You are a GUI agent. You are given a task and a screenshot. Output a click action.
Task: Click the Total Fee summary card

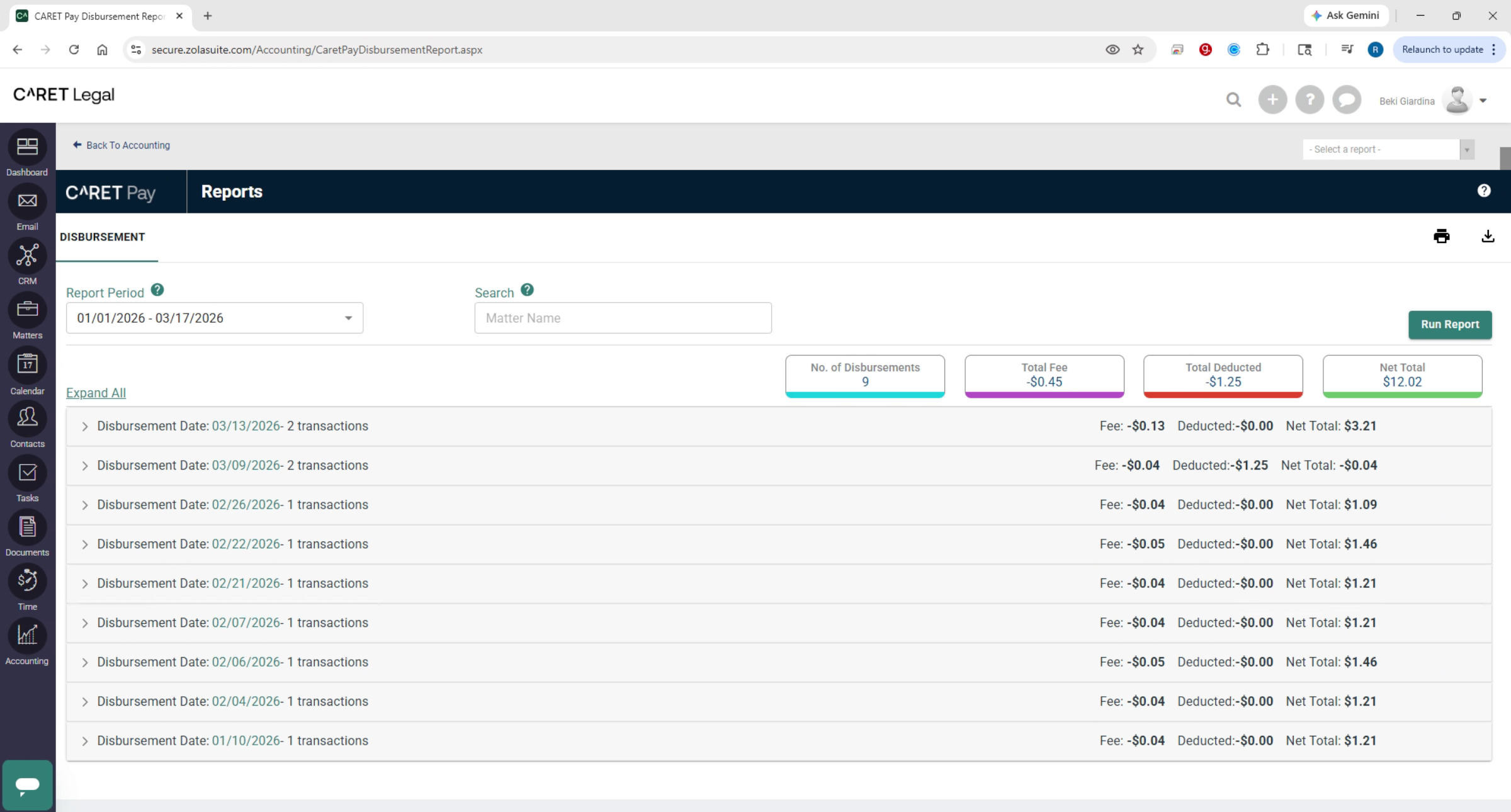1044,376
